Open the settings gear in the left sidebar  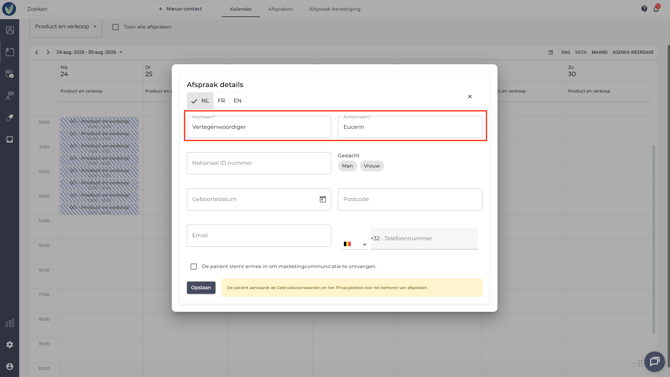pyautogui.click(x=9, y=345)
